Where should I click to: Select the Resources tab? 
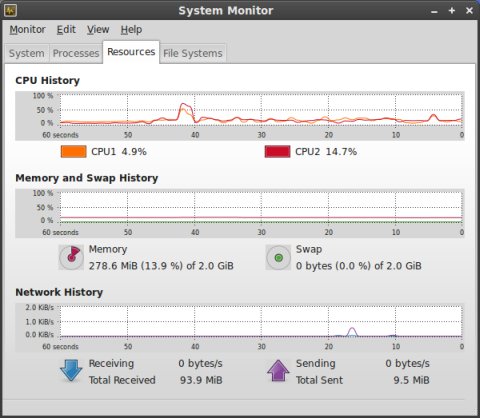pos(131,52)
